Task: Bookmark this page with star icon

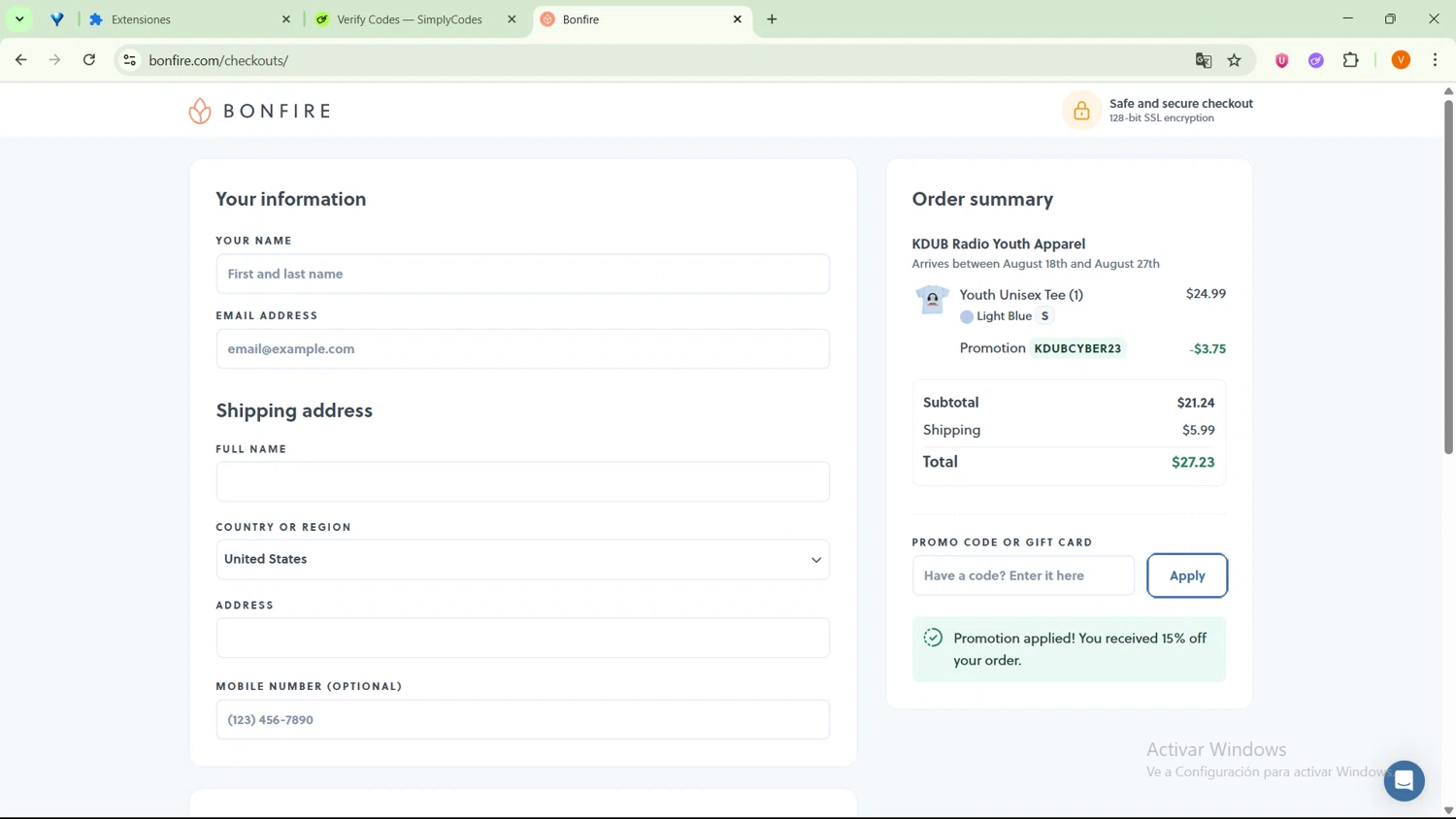Action: tap(1235, 60)
